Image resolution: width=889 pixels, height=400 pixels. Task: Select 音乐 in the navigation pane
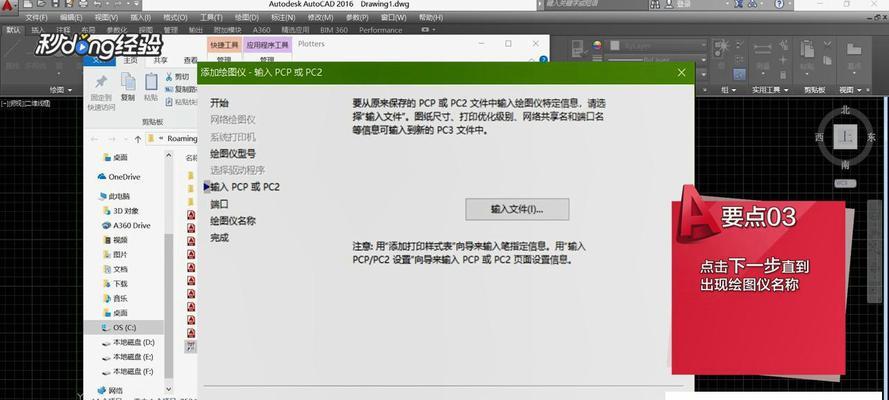tap(115, 299)
